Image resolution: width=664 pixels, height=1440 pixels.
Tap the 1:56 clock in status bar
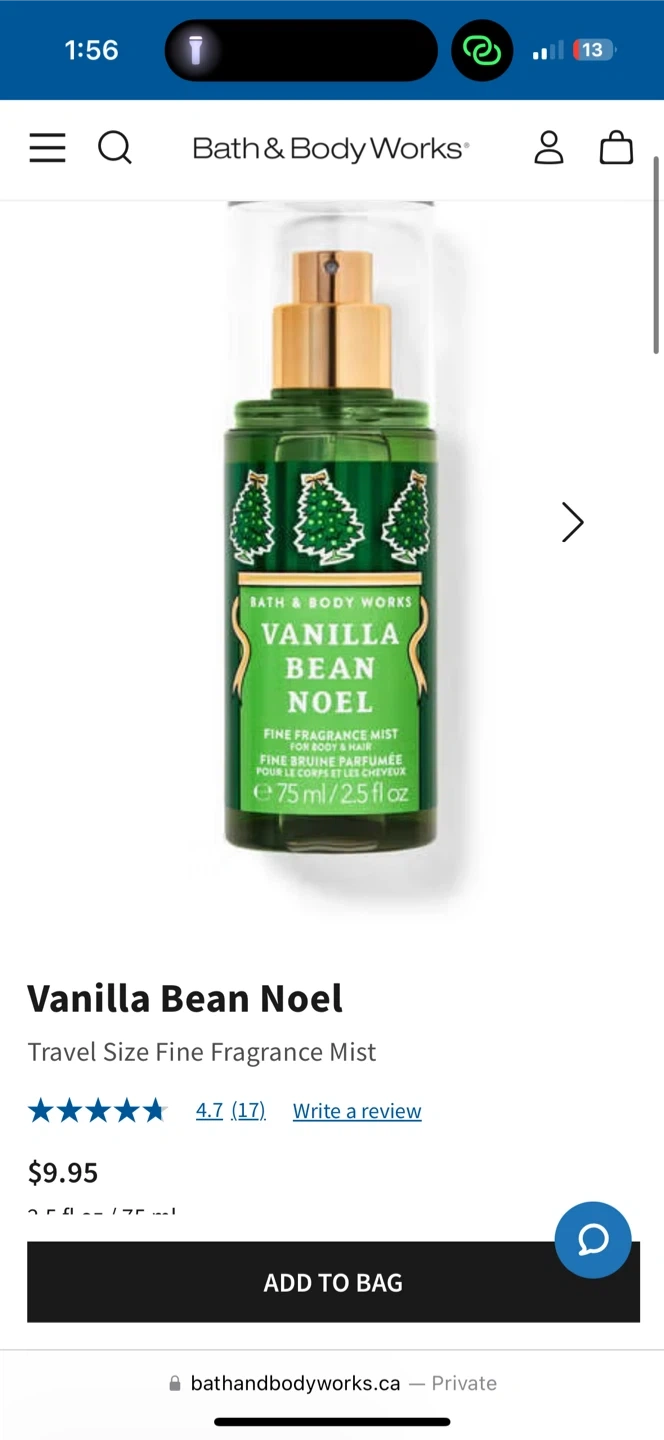click(x=91, y=50)
